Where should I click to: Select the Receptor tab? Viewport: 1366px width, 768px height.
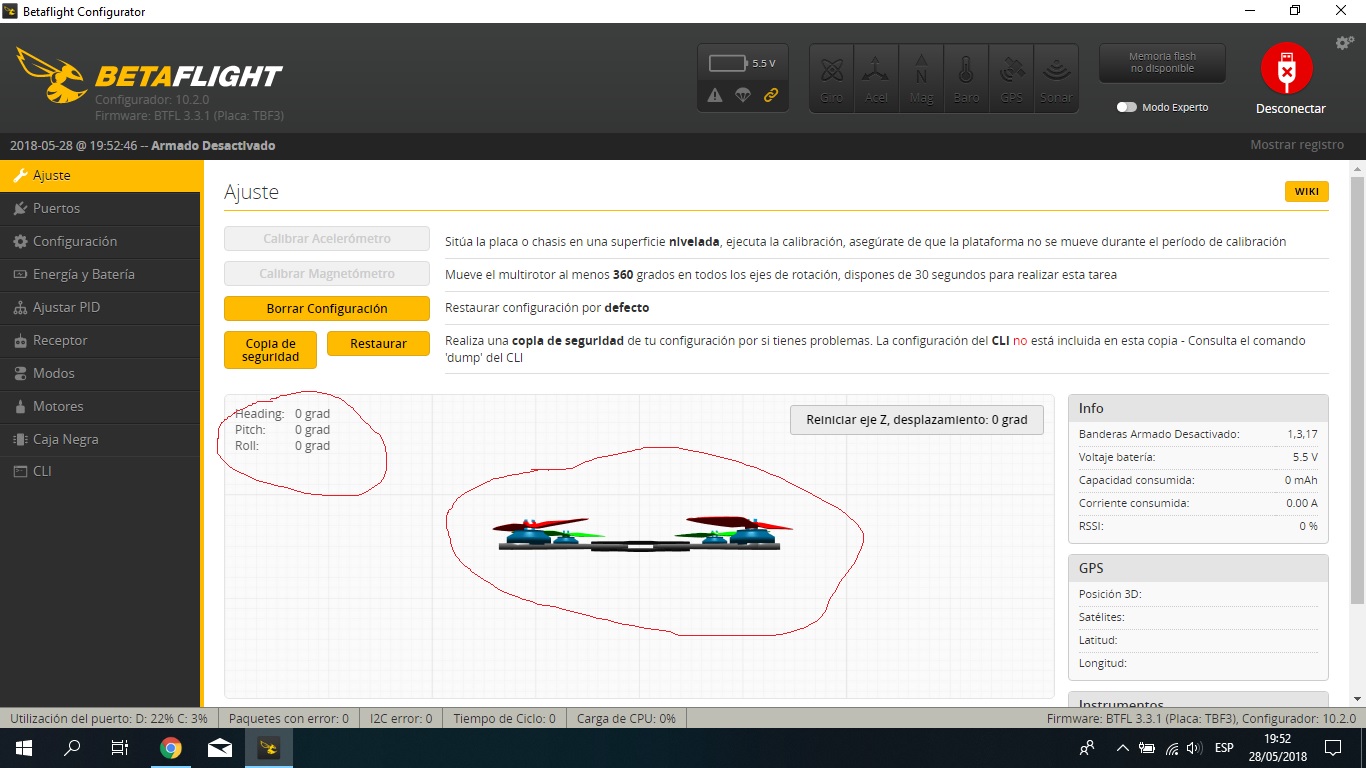(x=100, y=340)
